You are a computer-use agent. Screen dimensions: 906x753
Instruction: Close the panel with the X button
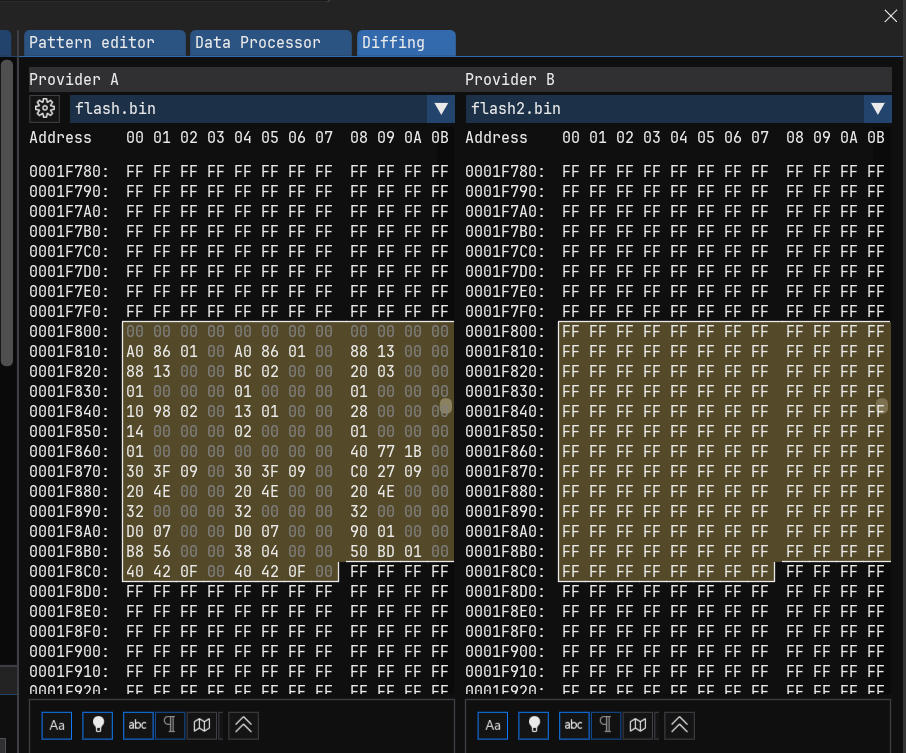click(890, 16)
